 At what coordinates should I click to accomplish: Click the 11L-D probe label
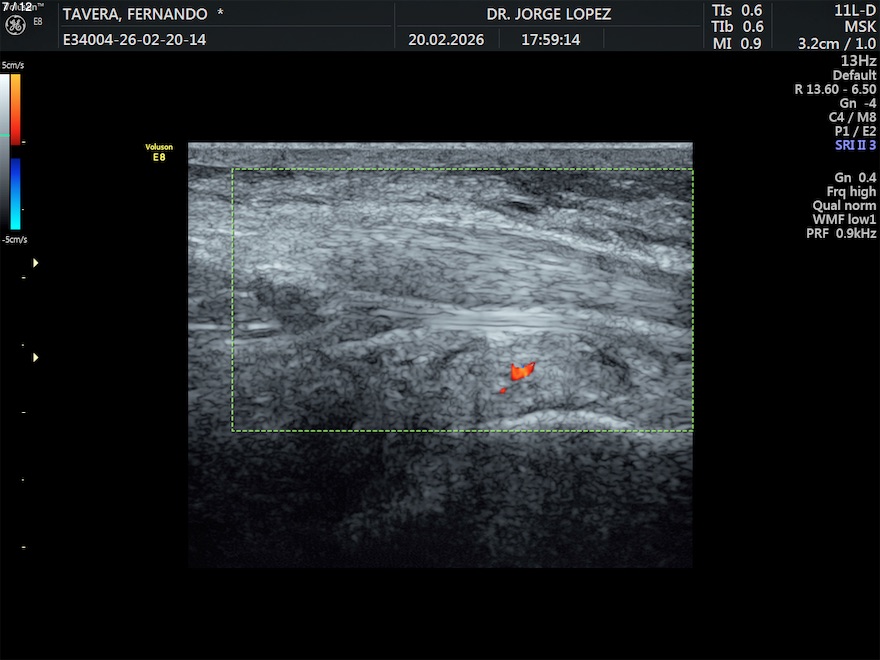point(855,10)
